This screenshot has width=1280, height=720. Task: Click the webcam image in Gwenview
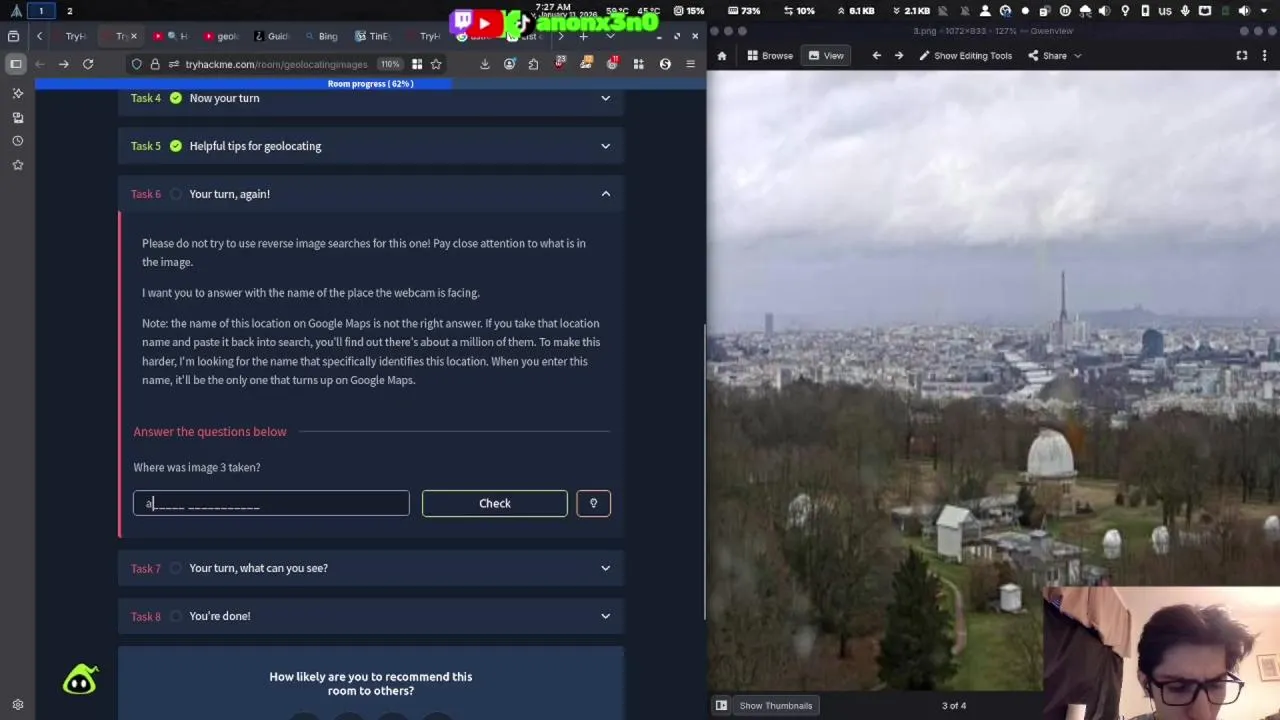[994, 380]
